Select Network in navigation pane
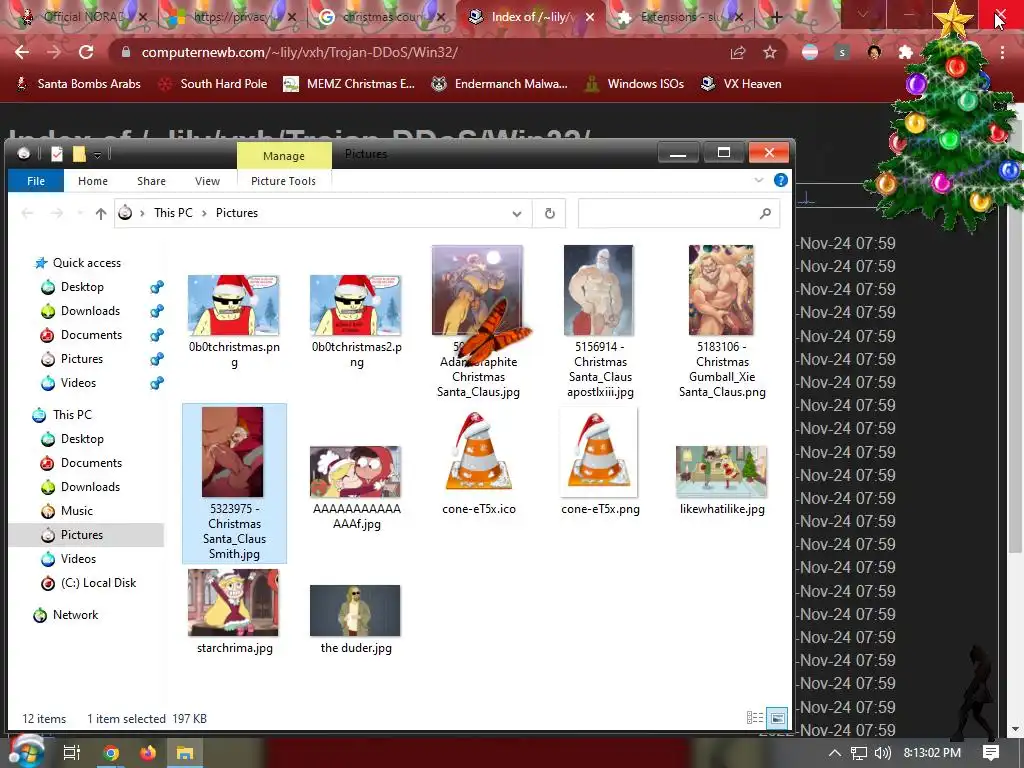Image resolution: width=1024 pixels, height=768 pixels. coord(75,615)
